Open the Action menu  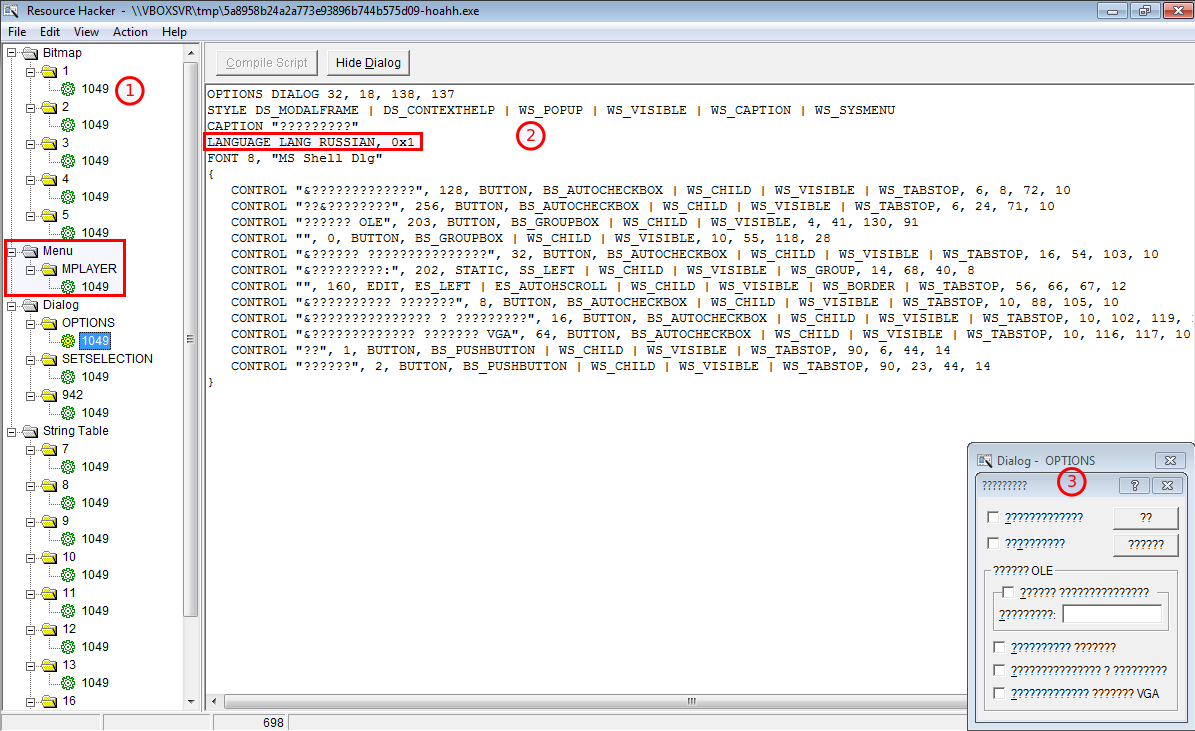coord(130,32)
